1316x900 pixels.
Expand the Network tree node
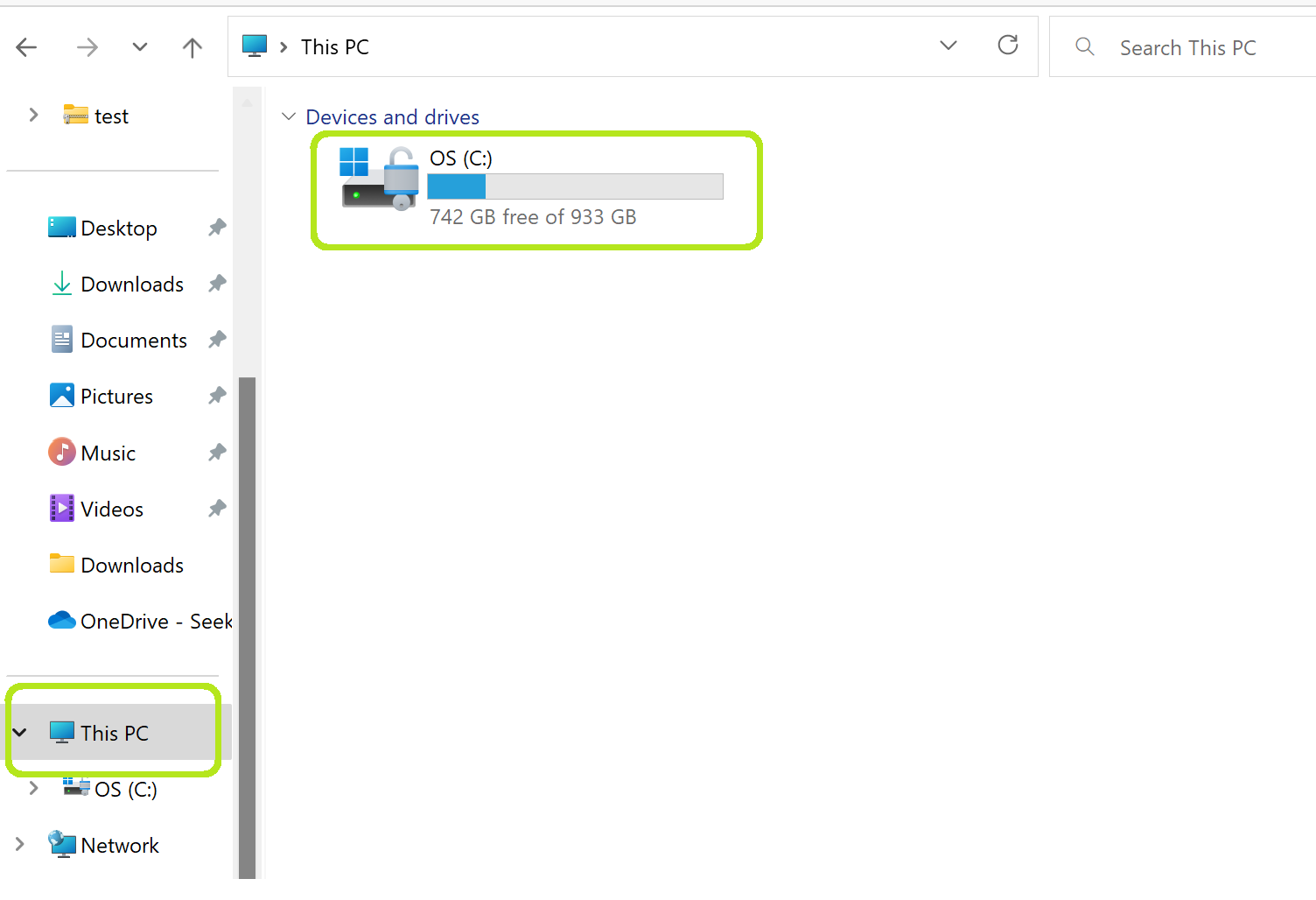pos(19,844)
